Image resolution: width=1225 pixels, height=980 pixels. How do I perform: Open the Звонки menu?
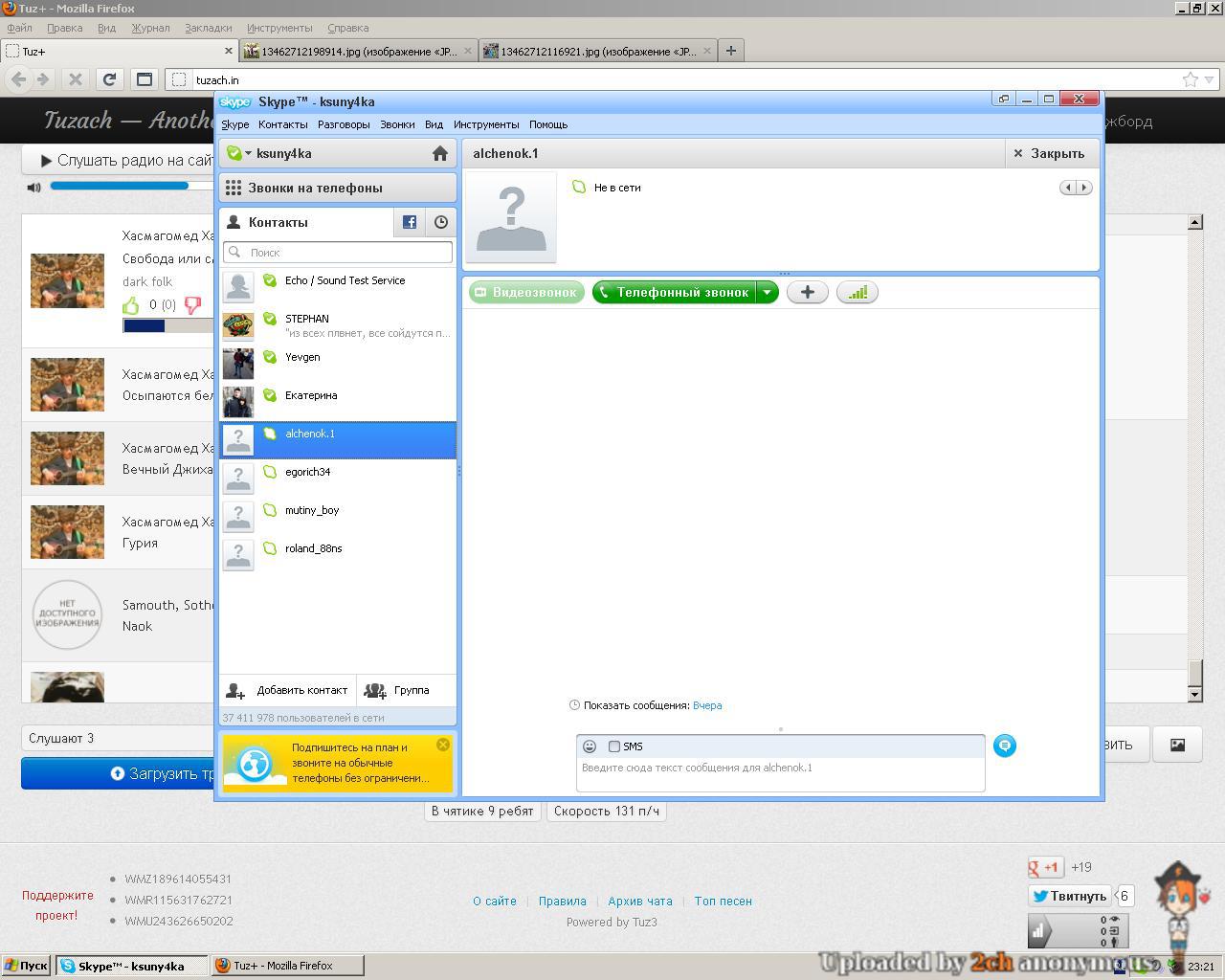tap(397, 124)
